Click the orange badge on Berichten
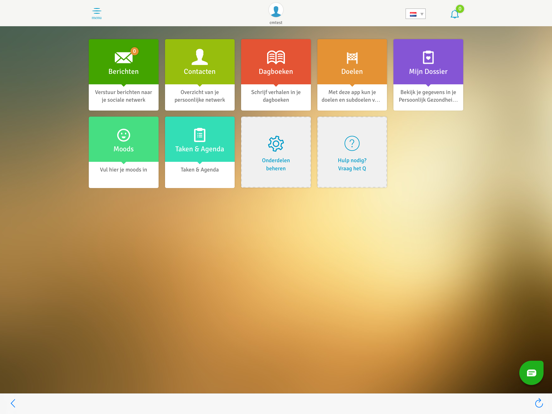 tap(134, 51)
